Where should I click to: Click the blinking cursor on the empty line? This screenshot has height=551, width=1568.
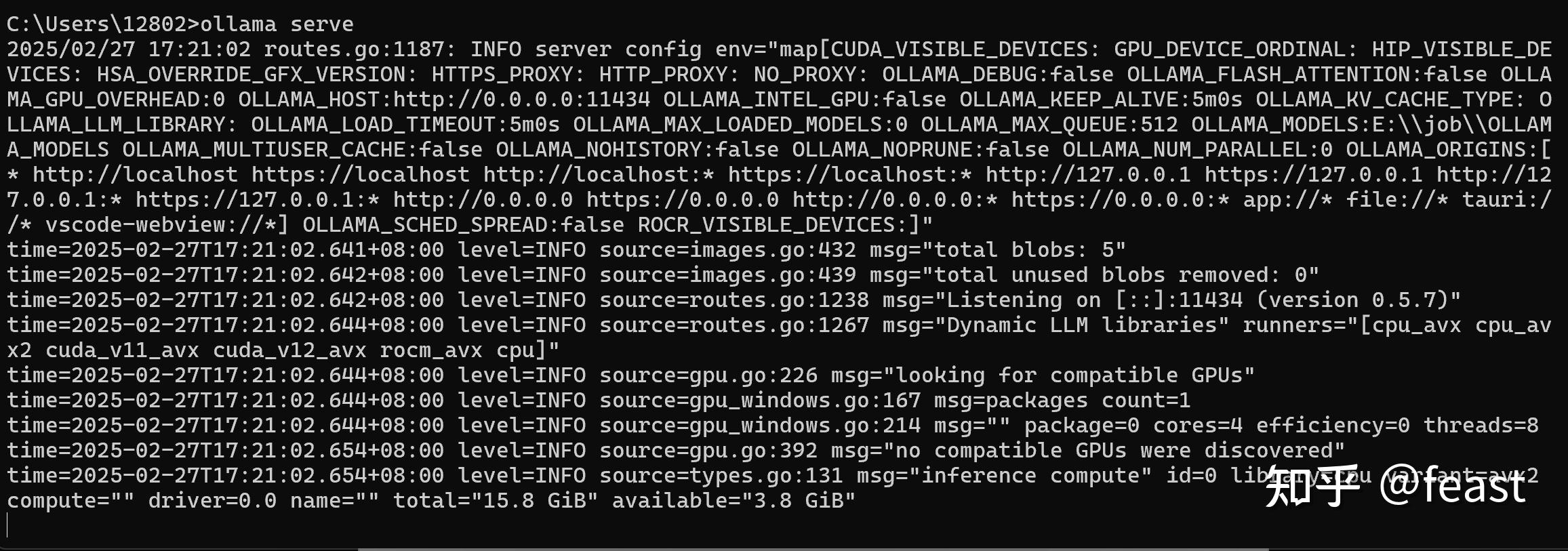click(7, 525)
